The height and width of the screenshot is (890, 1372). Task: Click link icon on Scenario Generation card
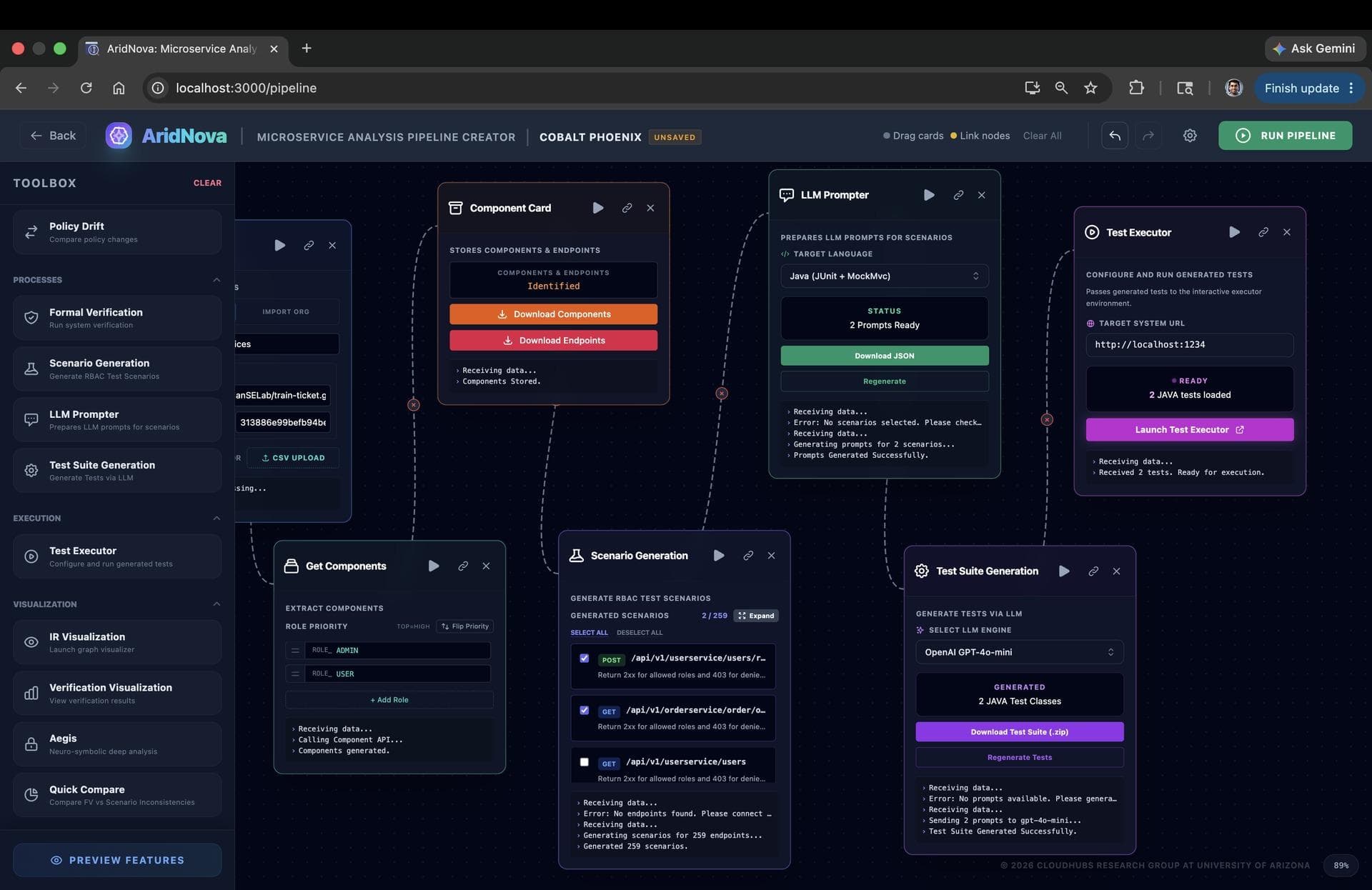click(748, 556)
